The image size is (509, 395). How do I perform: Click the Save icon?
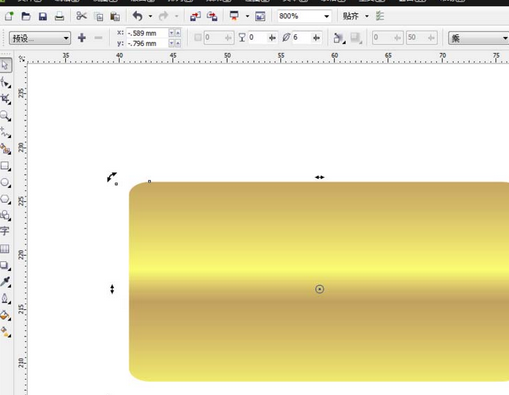(x=43, y=16)
